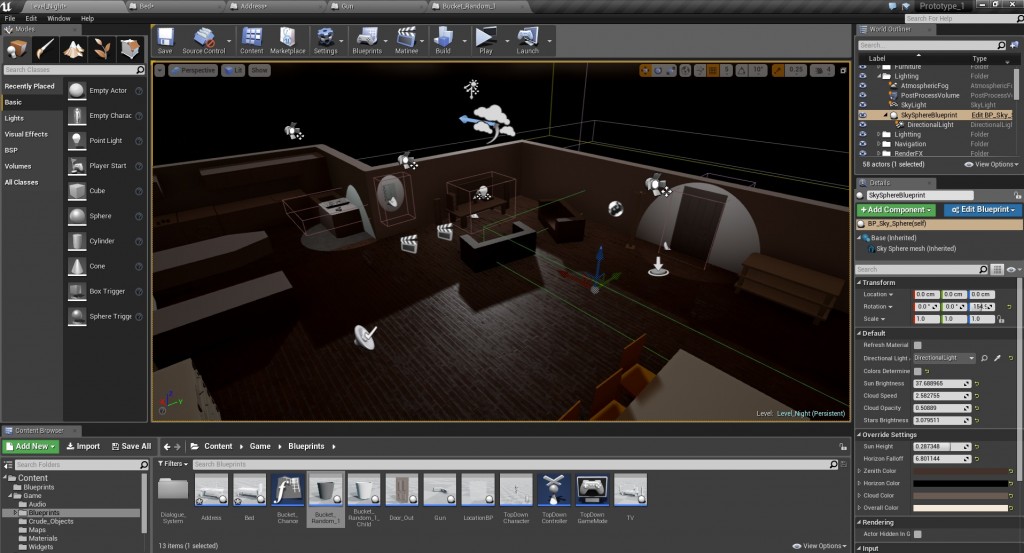
Task: Toggle viewport grid snapping icon
Action: tap(713, 70)
